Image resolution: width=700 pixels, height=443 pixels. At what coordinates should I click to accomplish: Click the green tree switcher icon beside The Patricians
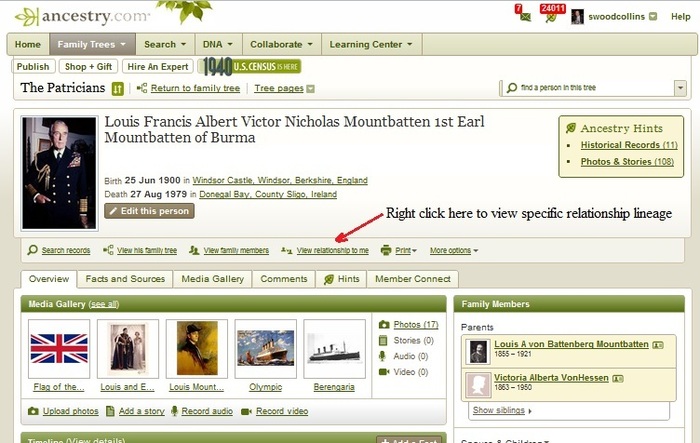click(x=117, y=89)
